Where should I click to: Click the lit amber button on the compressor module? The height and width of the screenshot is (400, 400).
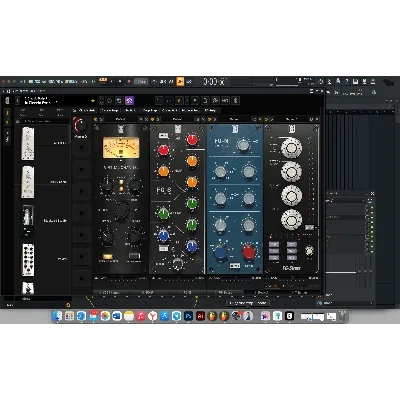pos(107,256)
